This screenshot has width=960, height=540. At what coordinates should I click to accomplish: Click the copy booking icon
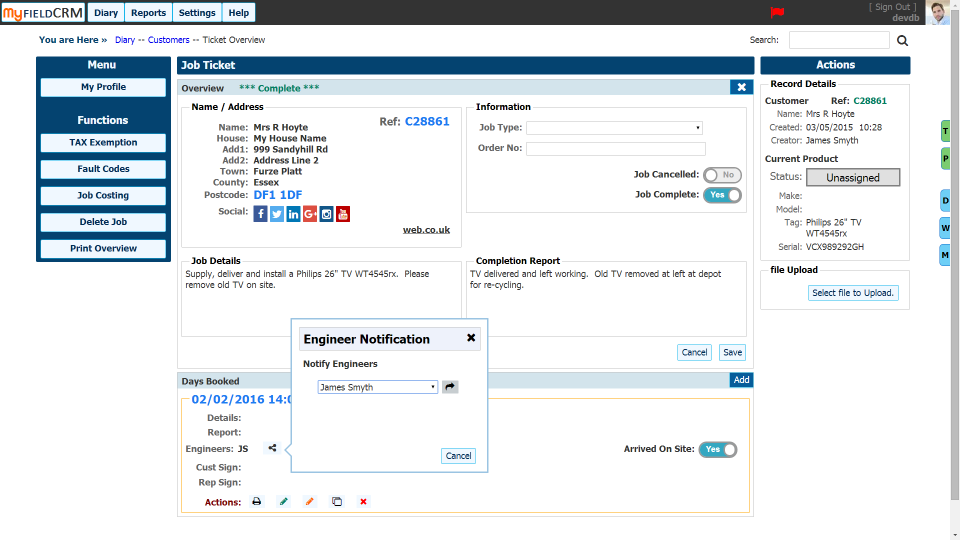pyautogui.click(x=337, y=501)
